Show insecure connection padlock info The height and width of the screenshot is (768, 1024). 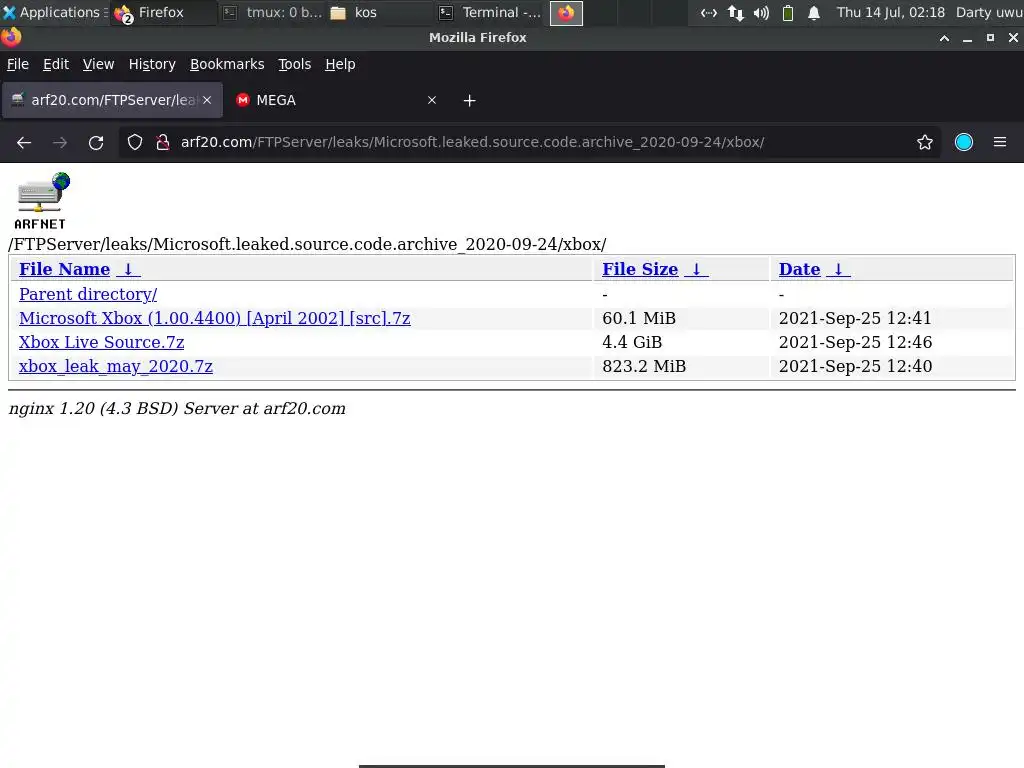pos(163,142)
